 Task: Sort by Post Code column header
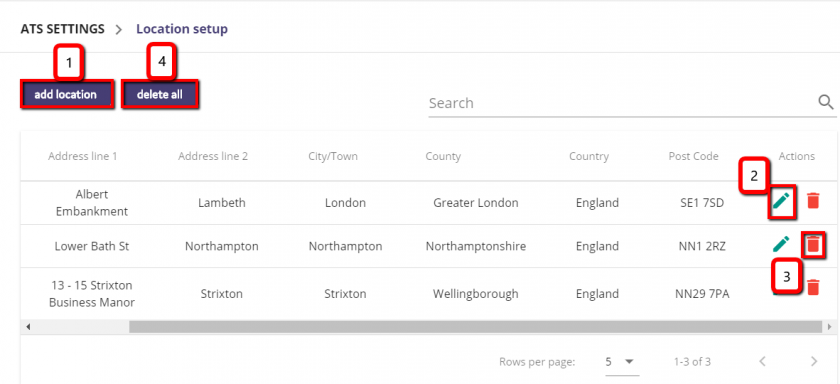click(x=693, y=156)
